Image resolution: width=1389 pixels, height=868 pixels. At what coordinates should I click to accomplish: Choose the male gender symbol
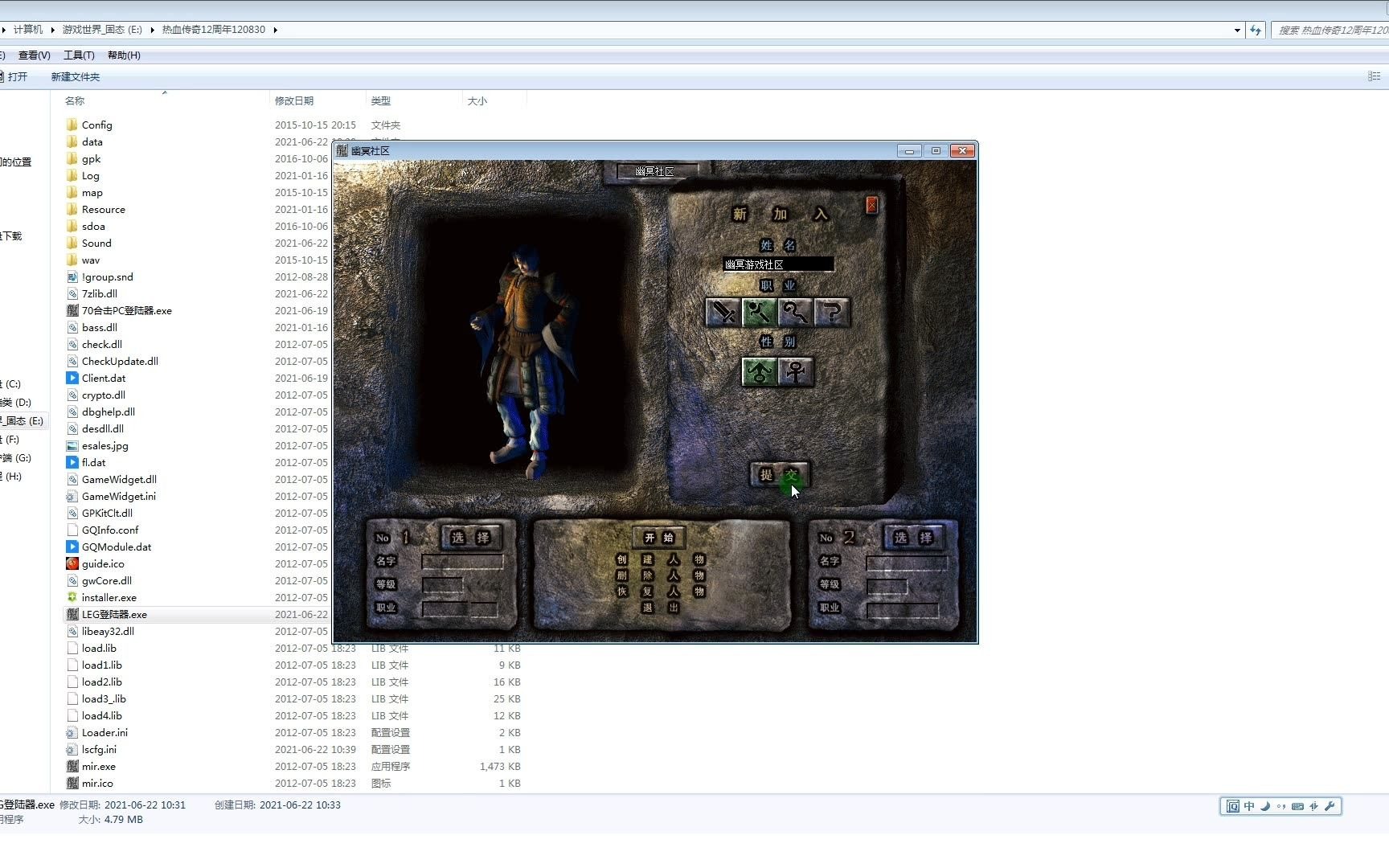(x=759, y=372)
